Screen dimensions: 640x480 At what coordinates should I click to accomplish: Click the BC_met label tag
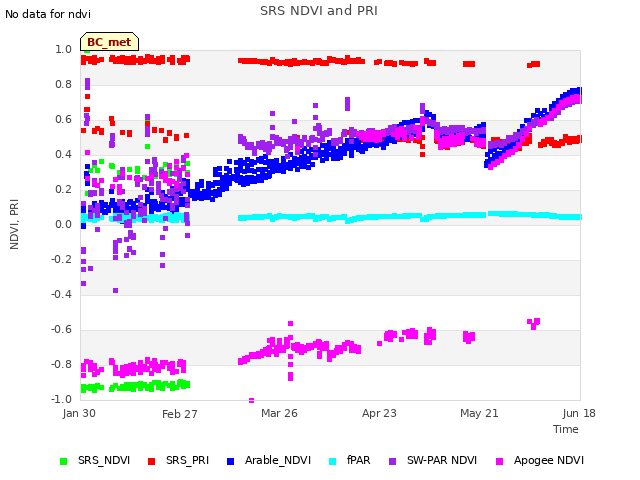[109, 42]
